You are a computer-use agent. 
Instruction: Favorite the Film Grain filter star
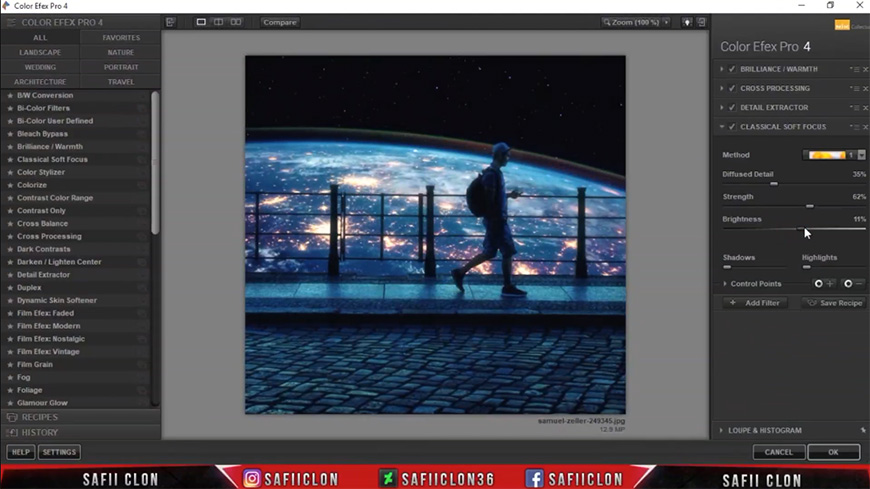9,365
